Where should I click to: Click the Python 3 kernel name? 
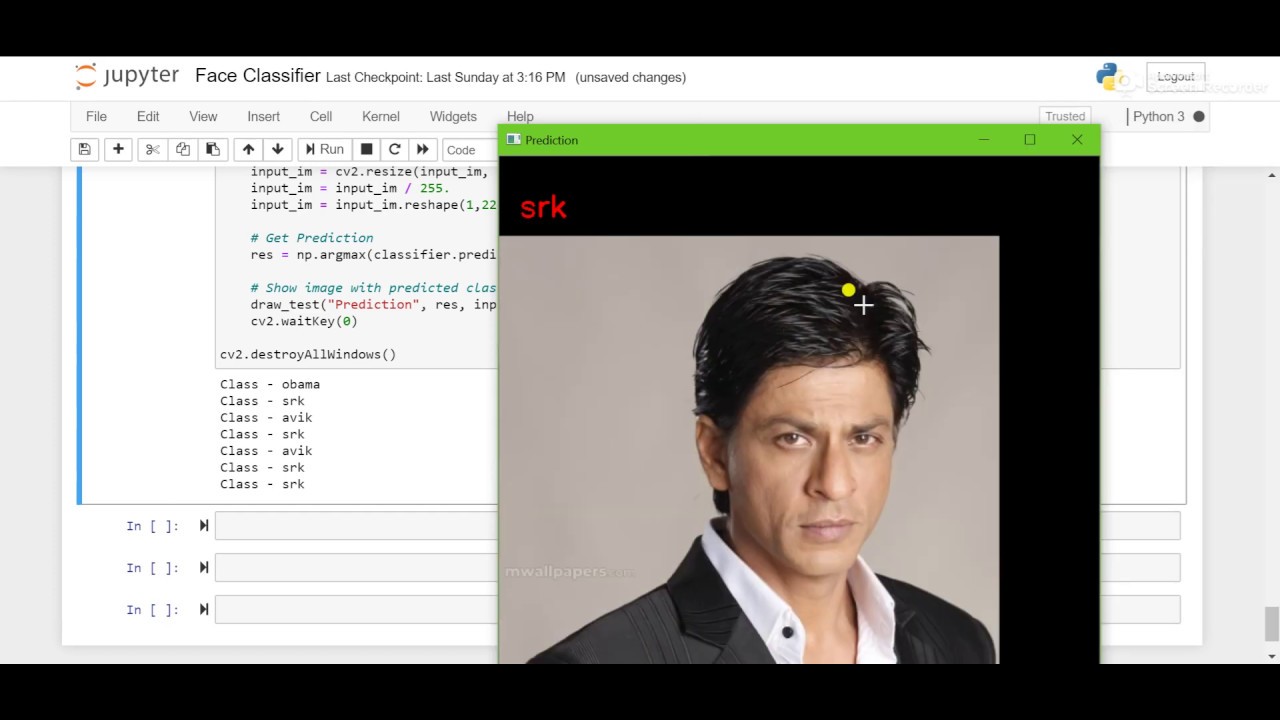1158,116
